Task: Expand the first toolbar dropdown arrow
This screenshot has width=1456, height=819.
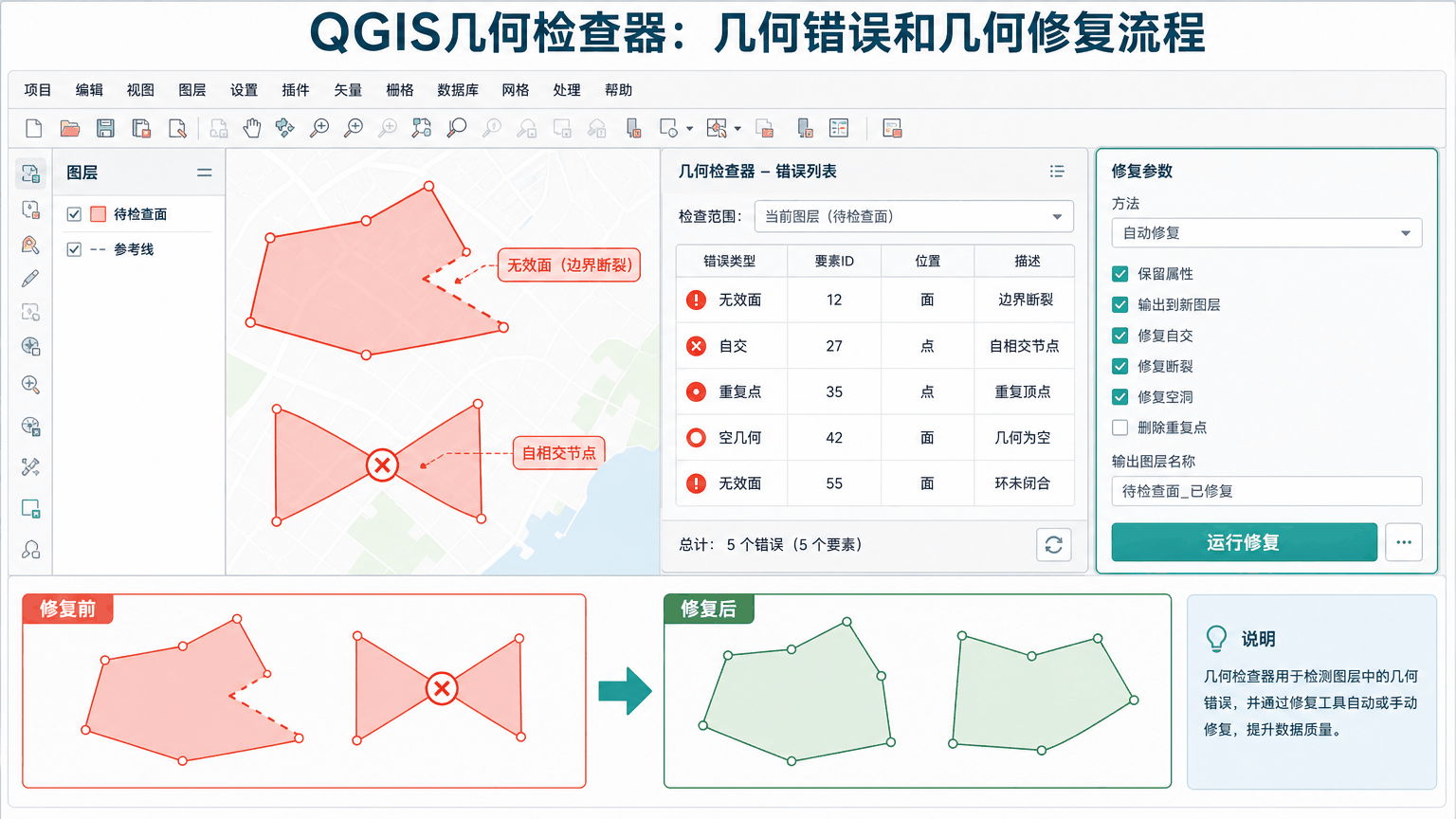Action: (x=689, y=128)
